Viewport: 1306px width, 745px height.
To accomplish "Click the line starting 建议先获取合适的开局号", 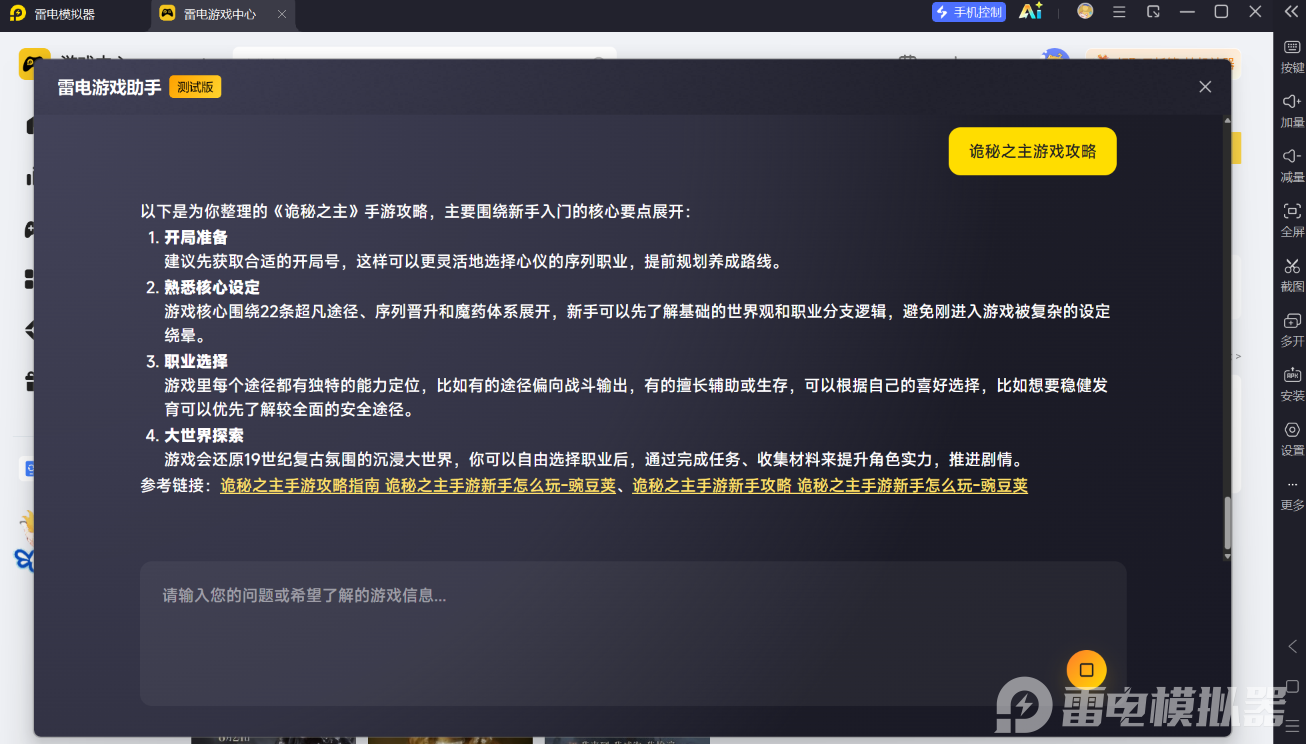I will [473, 262].
